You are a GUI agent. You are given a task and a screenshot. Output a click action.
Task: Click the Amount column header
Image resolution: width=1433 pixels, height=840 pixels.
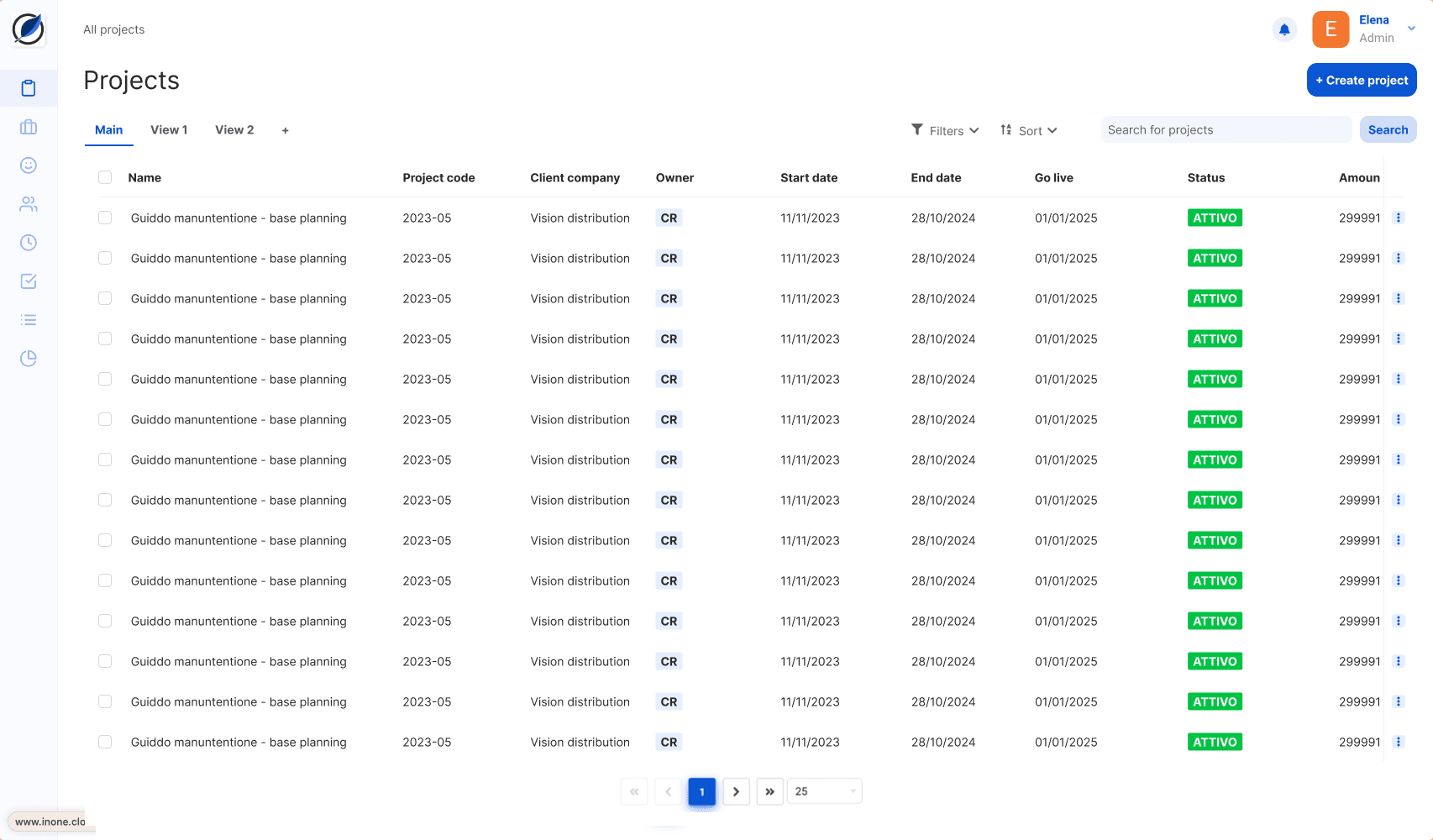[x=1360, y=177]
